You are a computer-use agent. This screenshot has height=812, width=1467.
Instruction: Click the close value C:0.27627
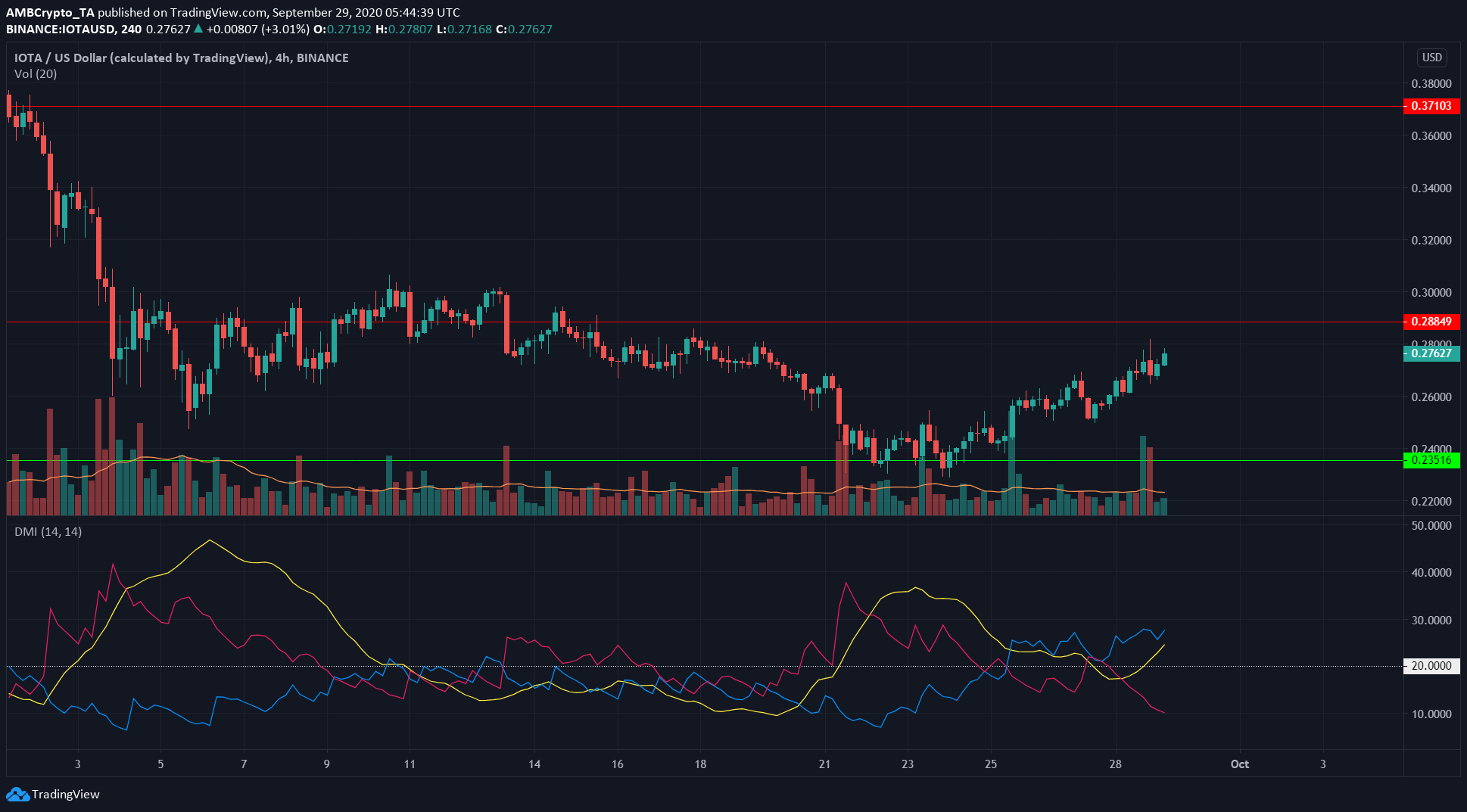[524, 29]
